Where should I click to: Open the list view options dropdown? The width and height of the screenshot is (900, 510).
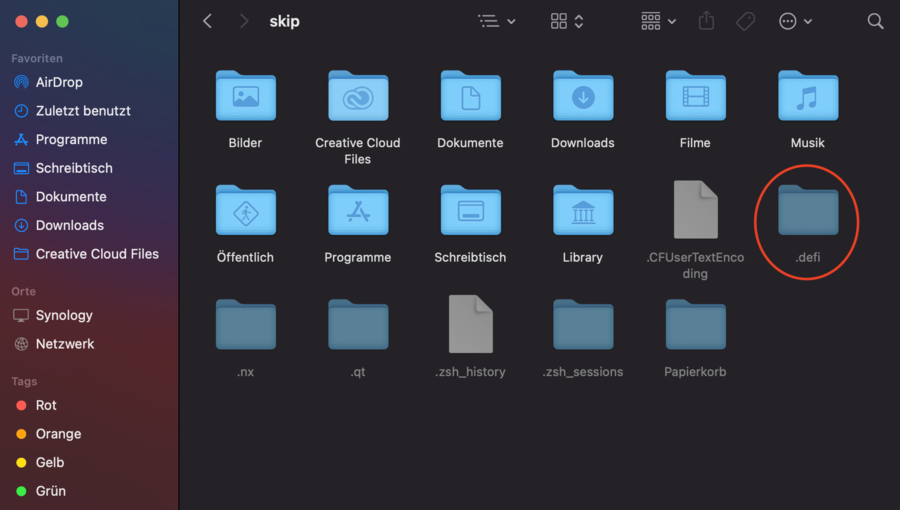[497, 21]
